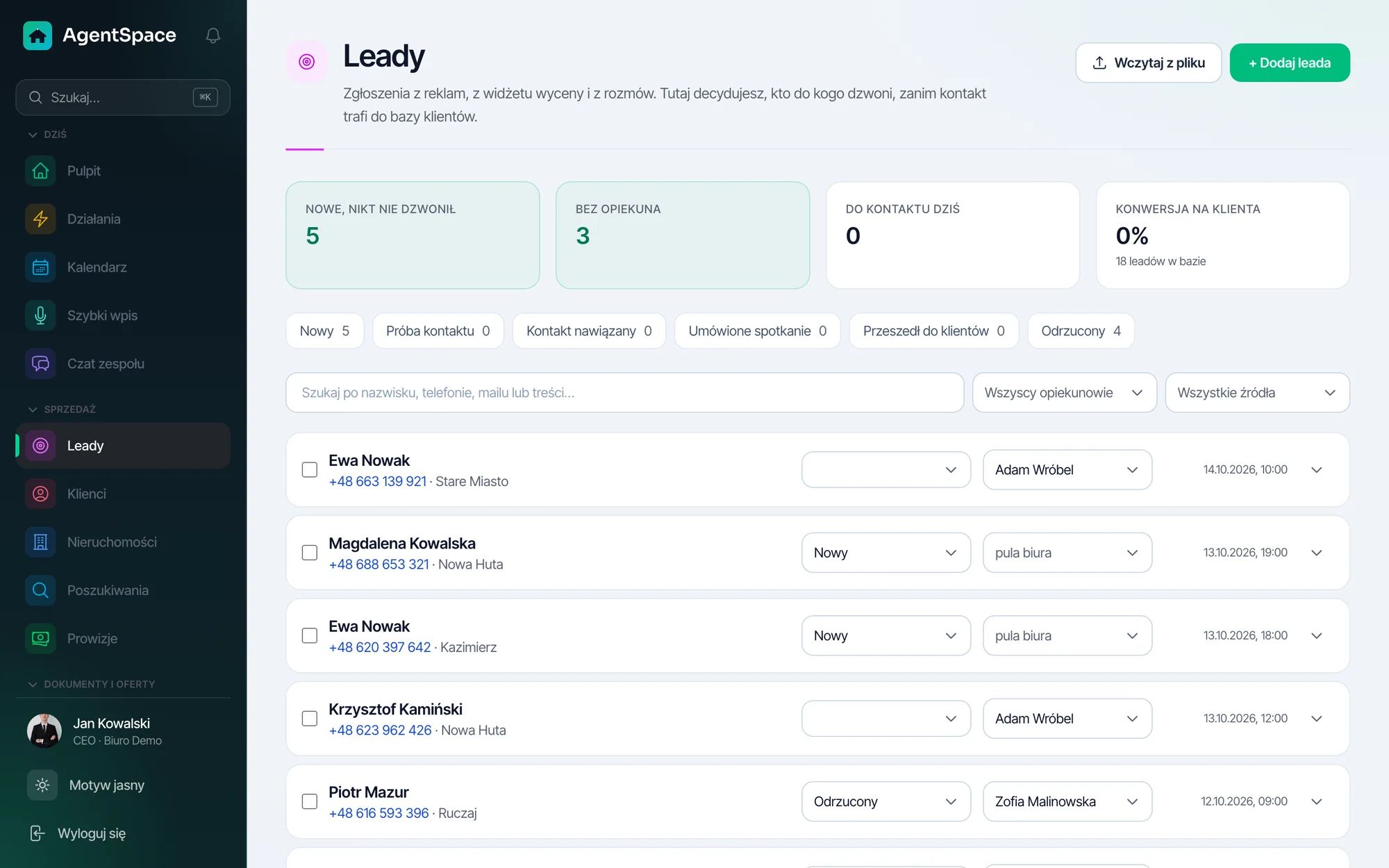Filter by Nowy status tab
Image resolution: width=1389 pixels, height=868 pixels.
[324, 331]
